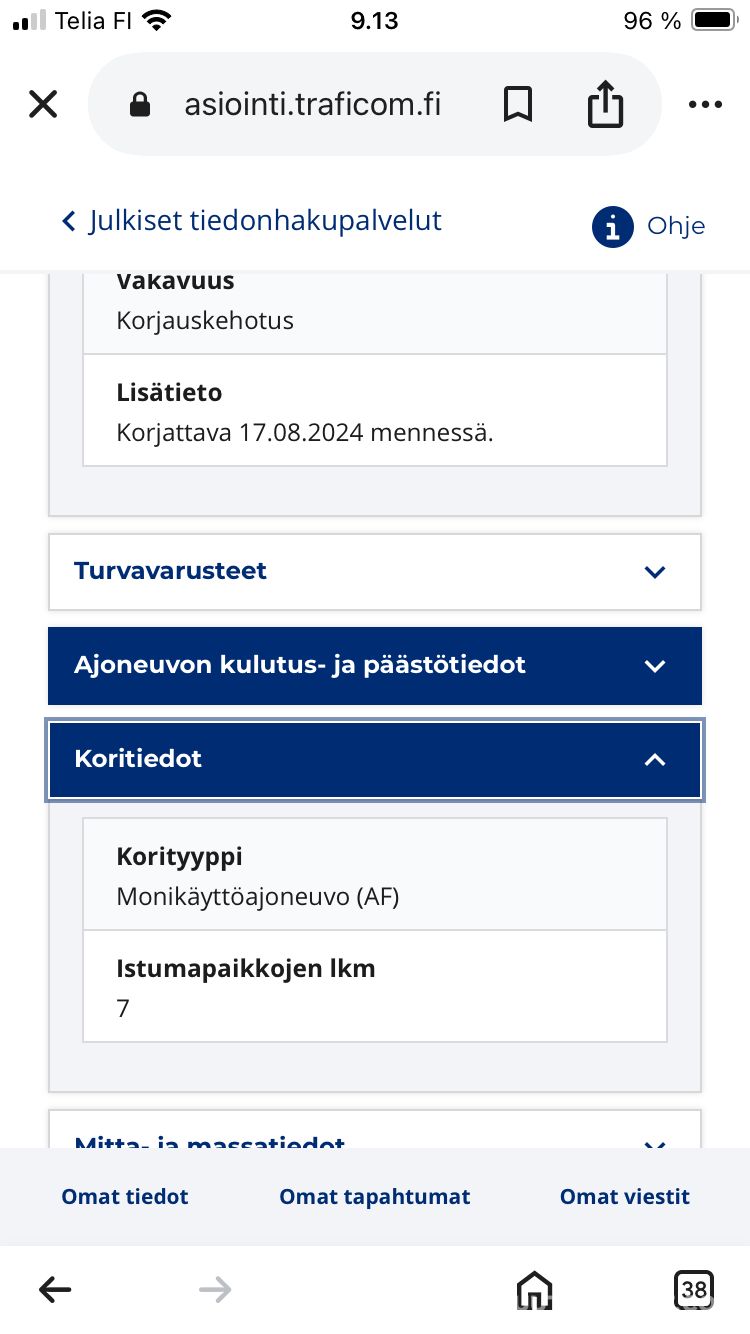Collapse the Koritiedot section

[375, 759]
